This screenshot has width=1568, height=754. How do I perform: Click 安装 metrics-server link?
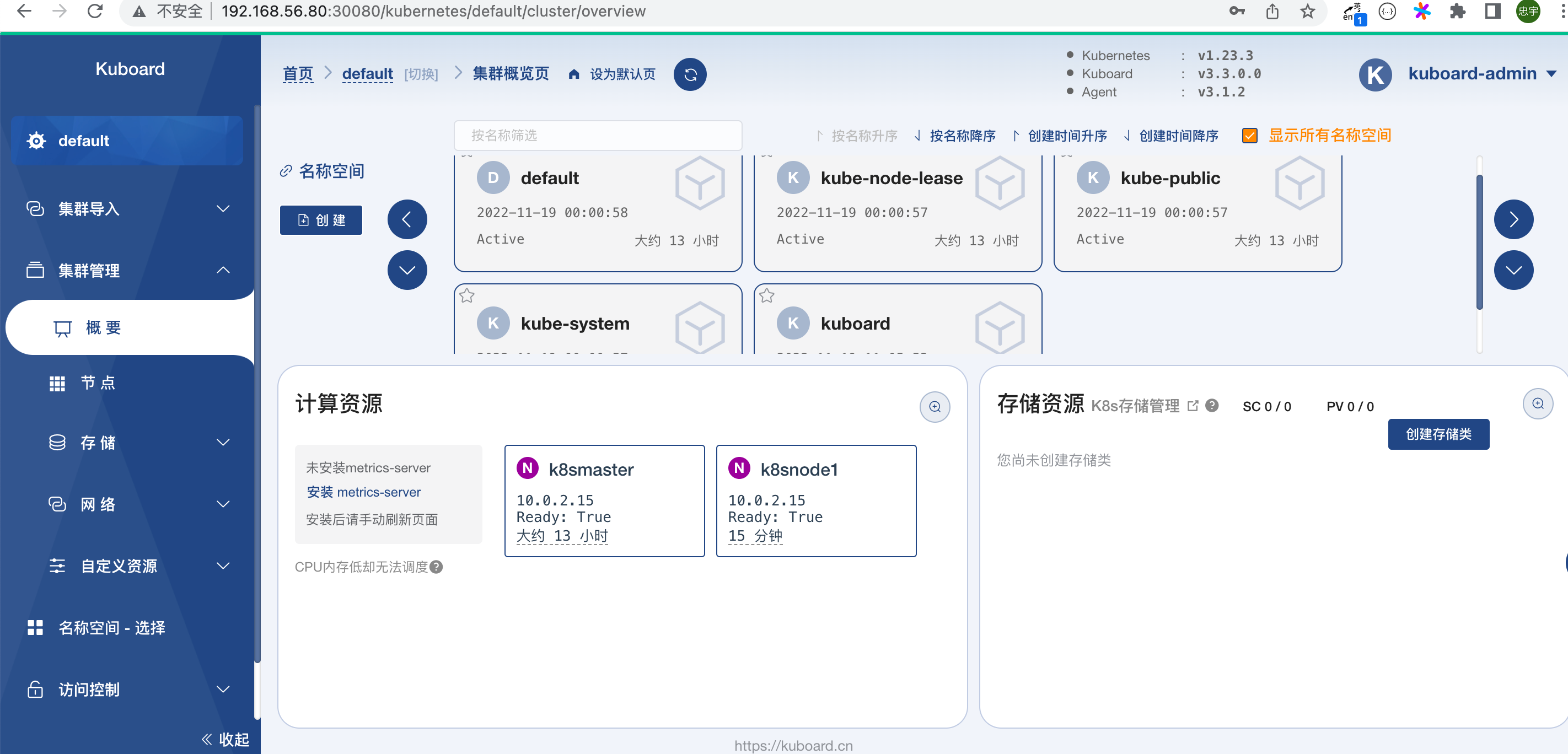pos(363,492)
